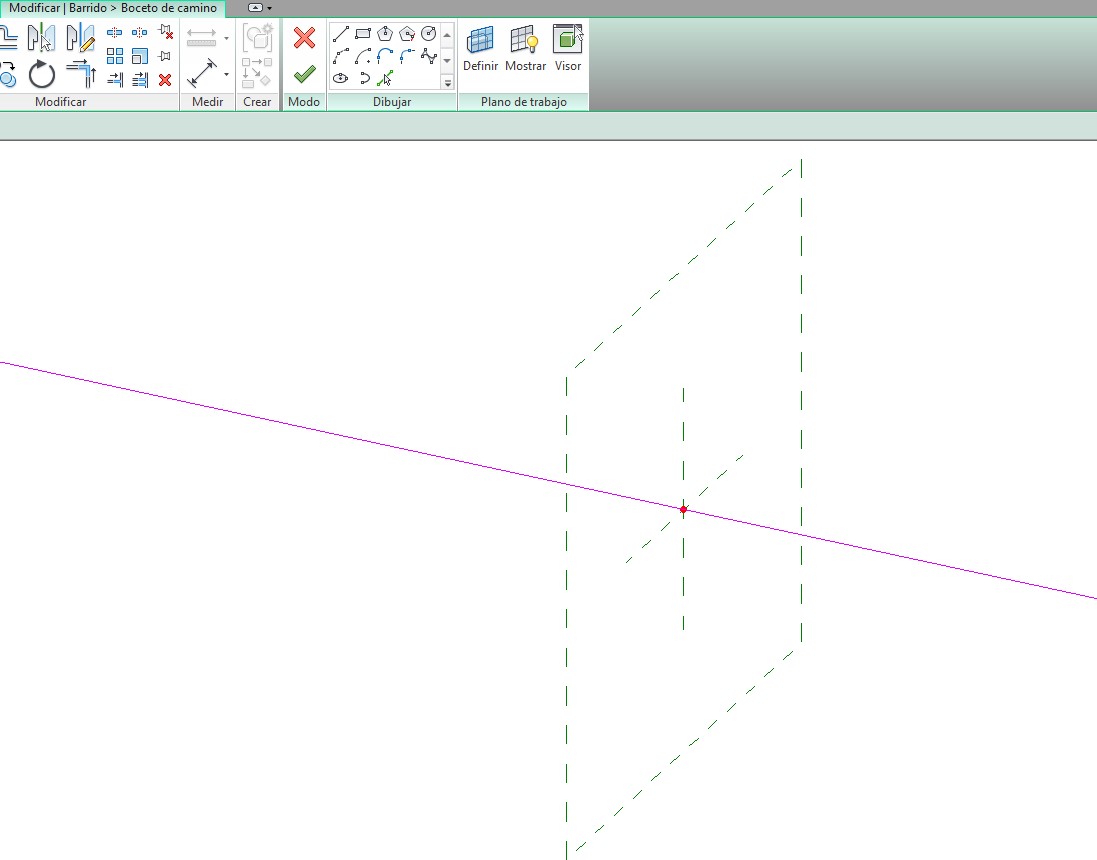The width and height of the screenshot is (1097, 860).
Task: Open the Visor work plane viewer
Action: (567, 48)
